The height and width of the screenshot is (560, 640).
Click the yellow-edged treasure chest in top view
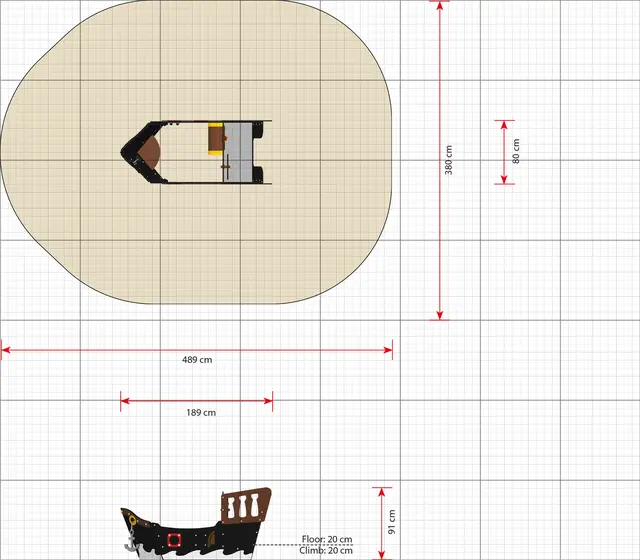215,138
